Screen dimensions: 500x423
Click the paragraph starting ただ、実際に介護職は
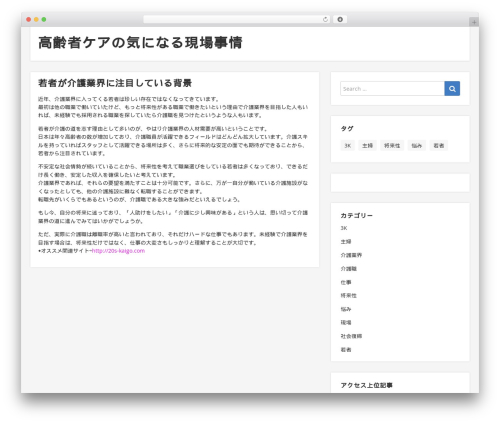(x=173, y=243)
